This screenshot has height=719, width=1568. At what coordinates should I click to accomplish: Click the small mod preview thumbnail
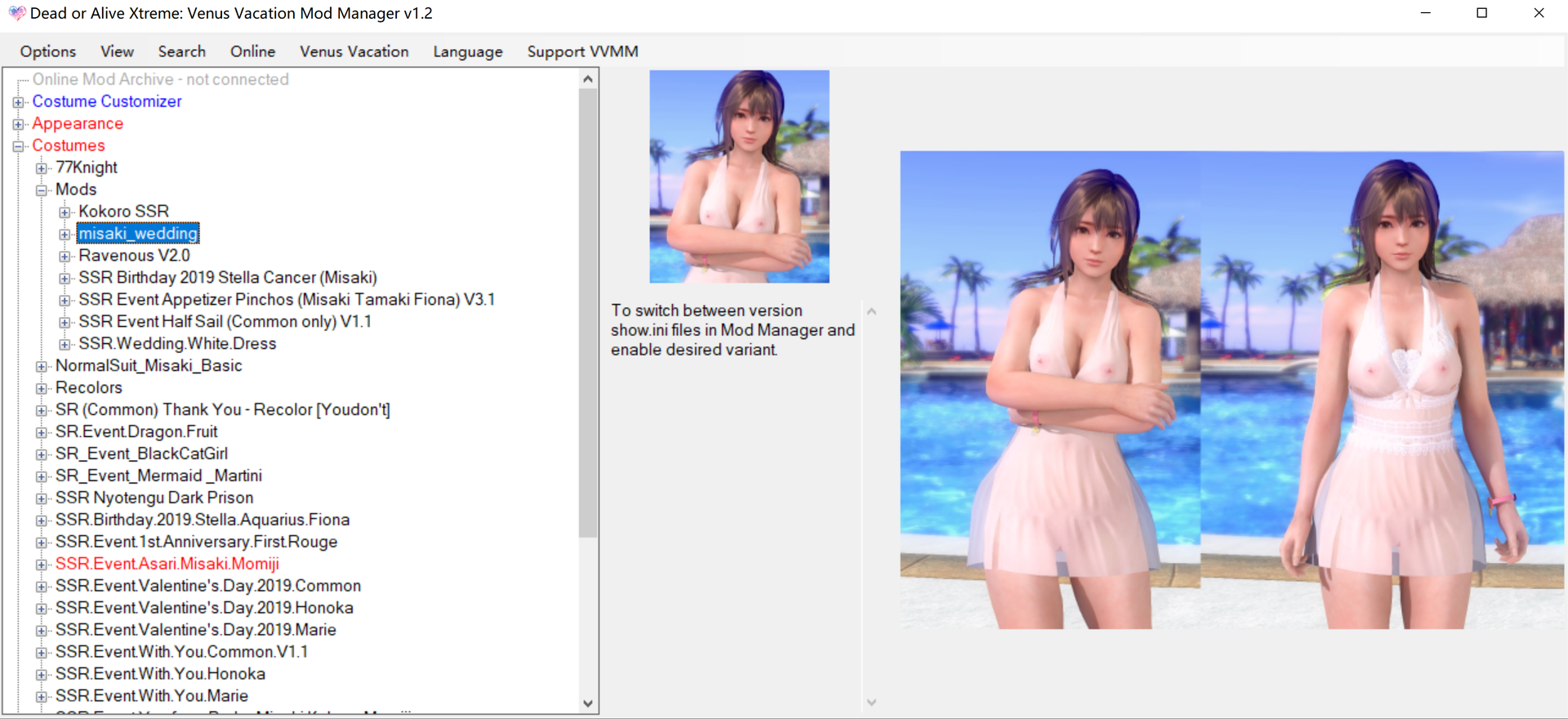739,176
